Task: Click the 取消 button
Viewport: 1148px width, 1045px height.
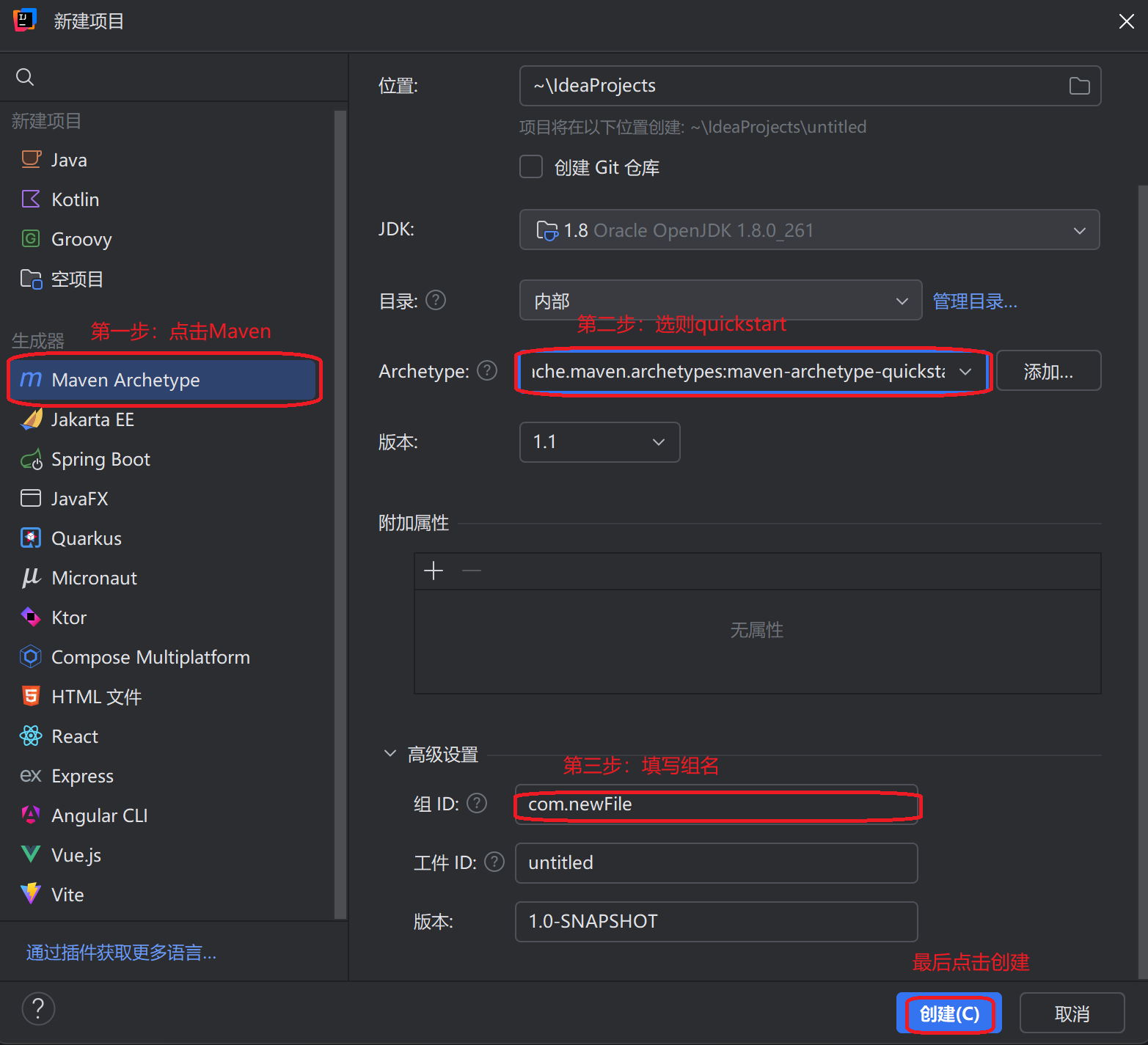Action: point(1072,1013)
